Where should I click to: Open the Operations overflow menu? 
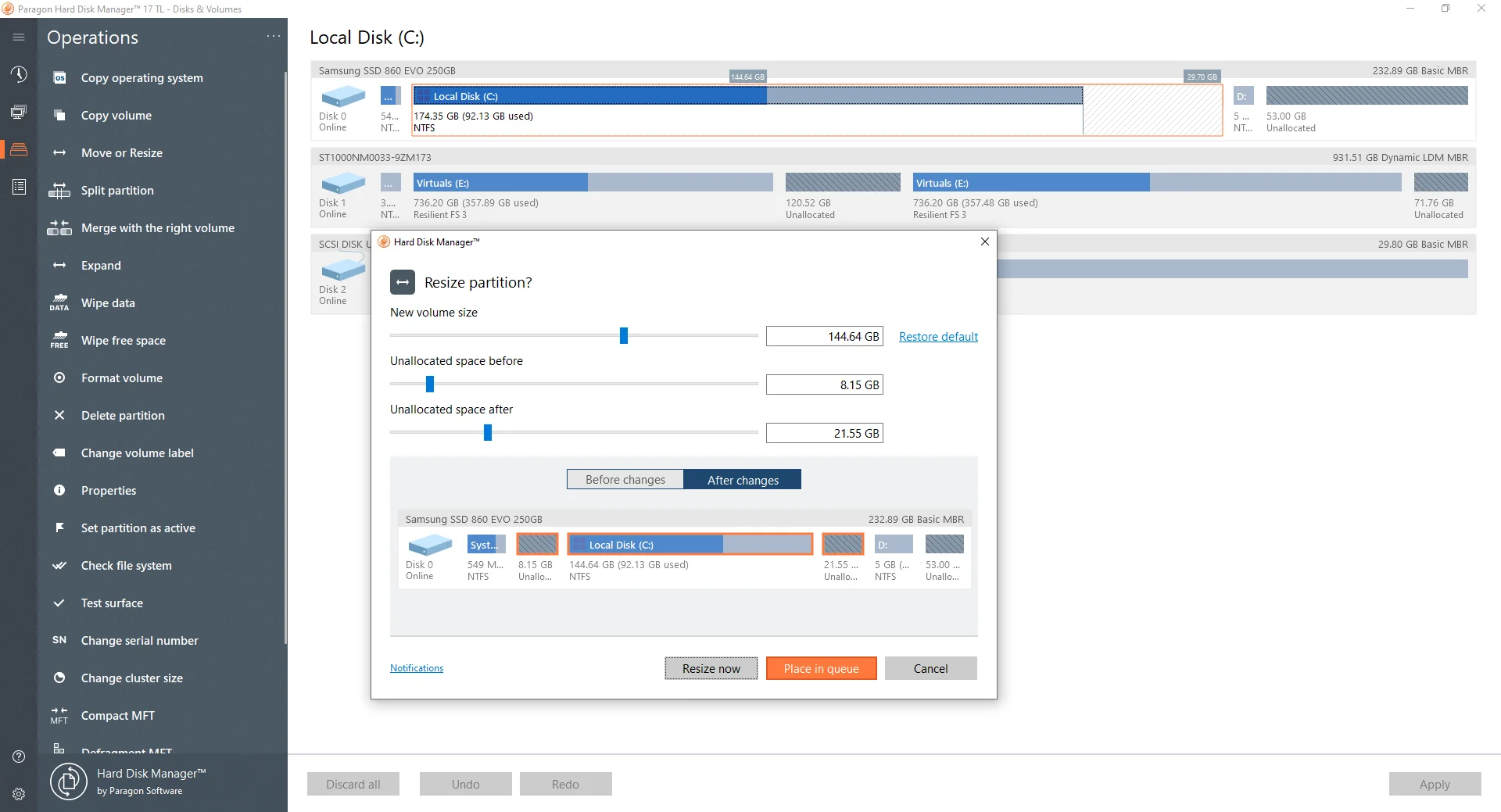tap(273, 36)
